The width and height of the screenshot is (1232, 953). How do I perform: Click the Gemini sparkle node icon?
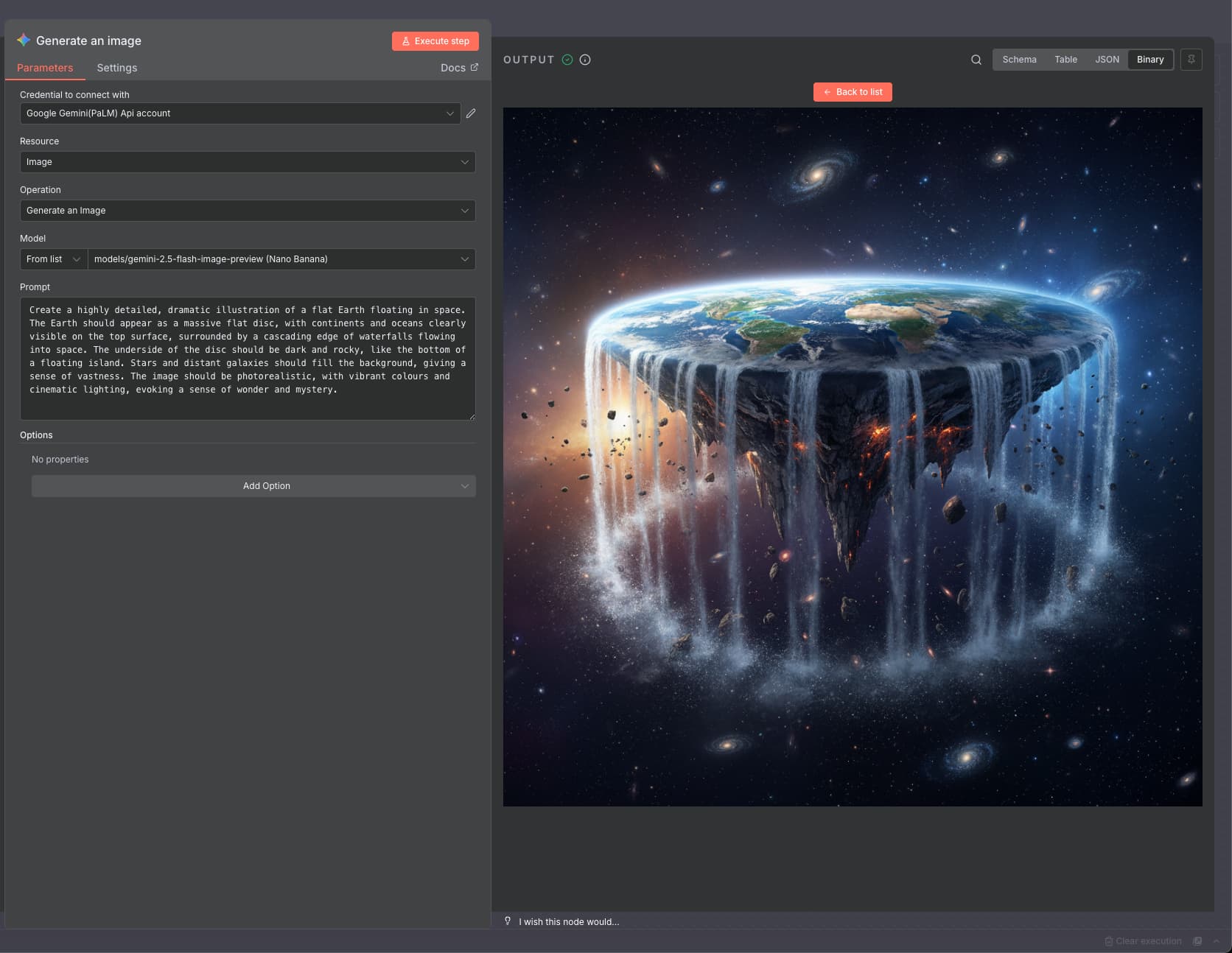pos(24,40)
